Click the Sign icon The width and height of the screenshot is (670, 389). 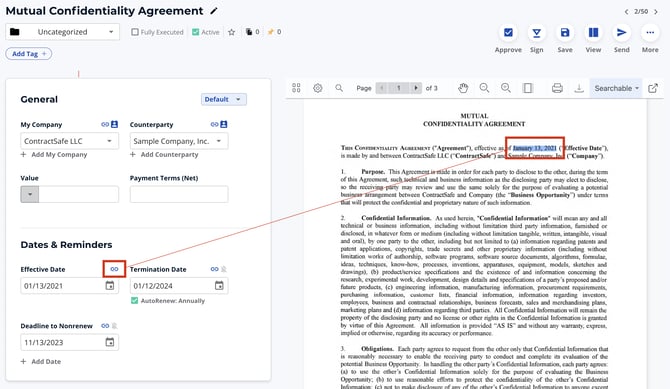537,32
